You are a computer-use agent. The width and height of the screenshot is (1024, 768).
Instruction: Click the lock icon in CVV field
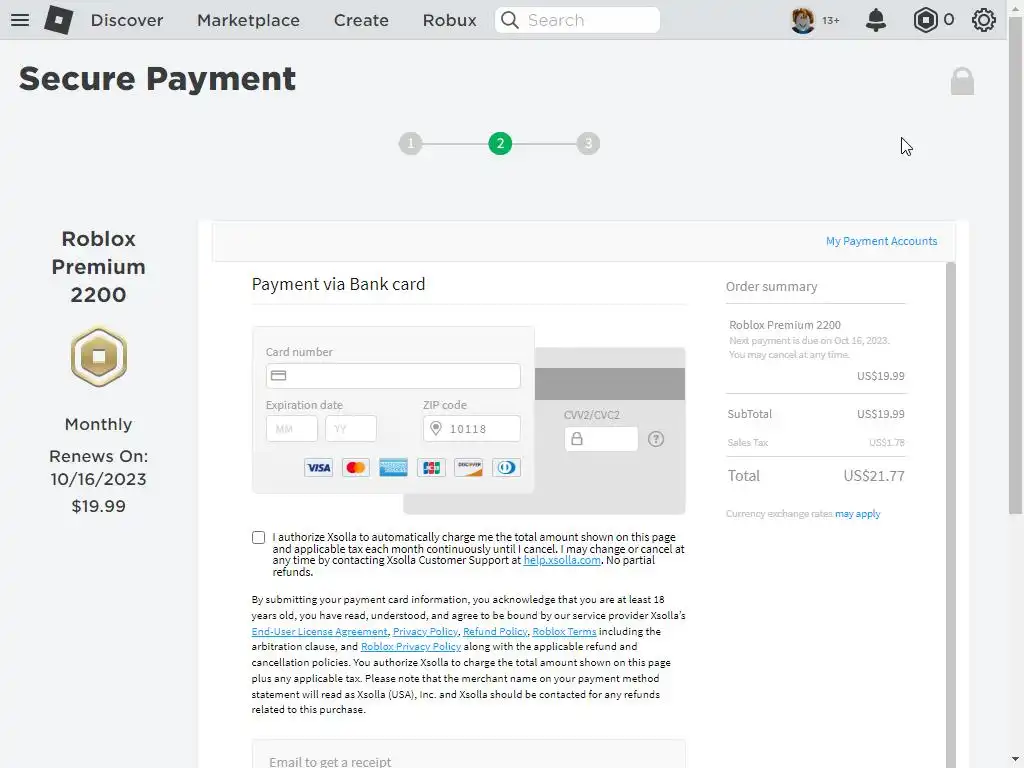click(x=577, y=439)
